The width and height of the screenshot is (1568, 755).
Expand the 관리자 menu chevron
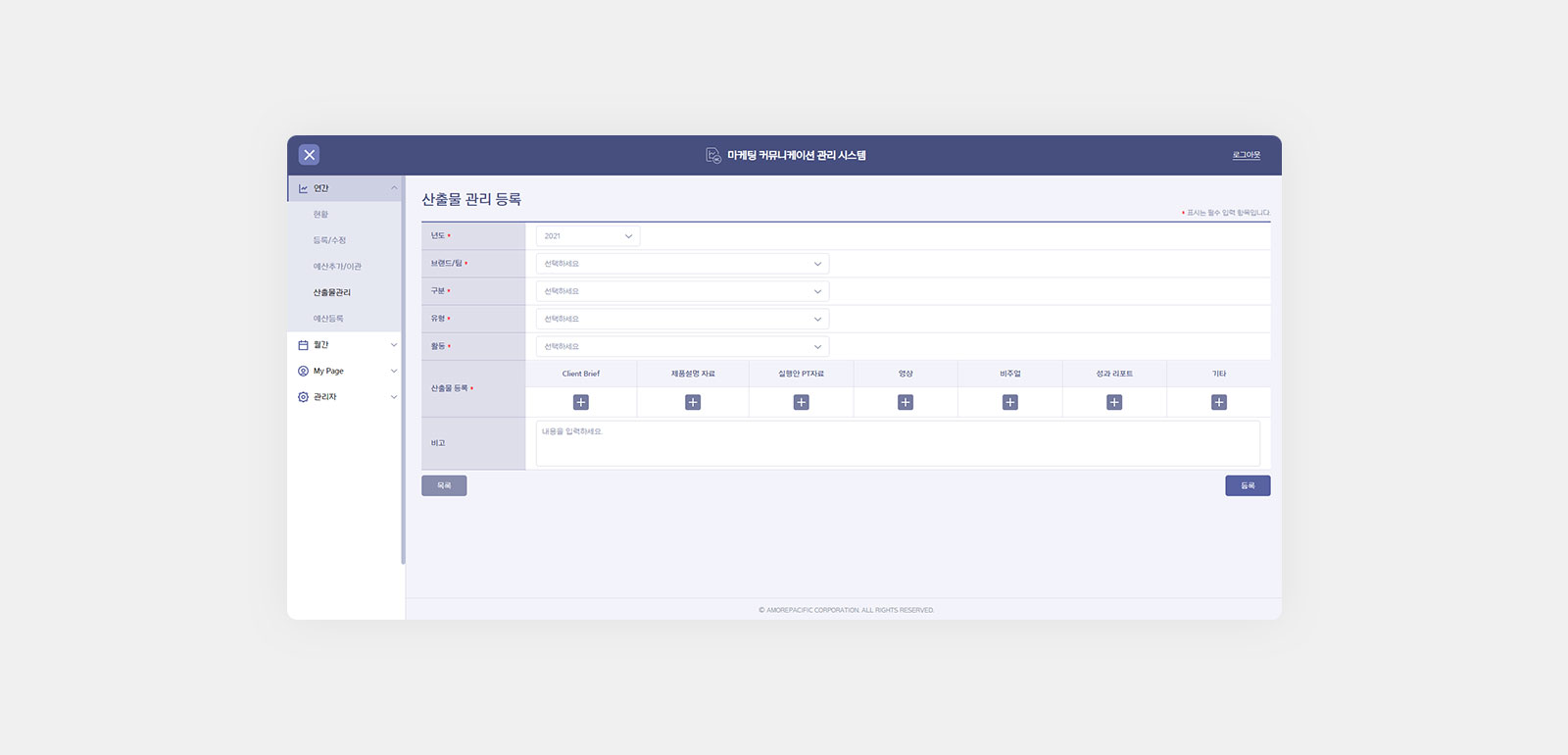[x=394, y=397]
